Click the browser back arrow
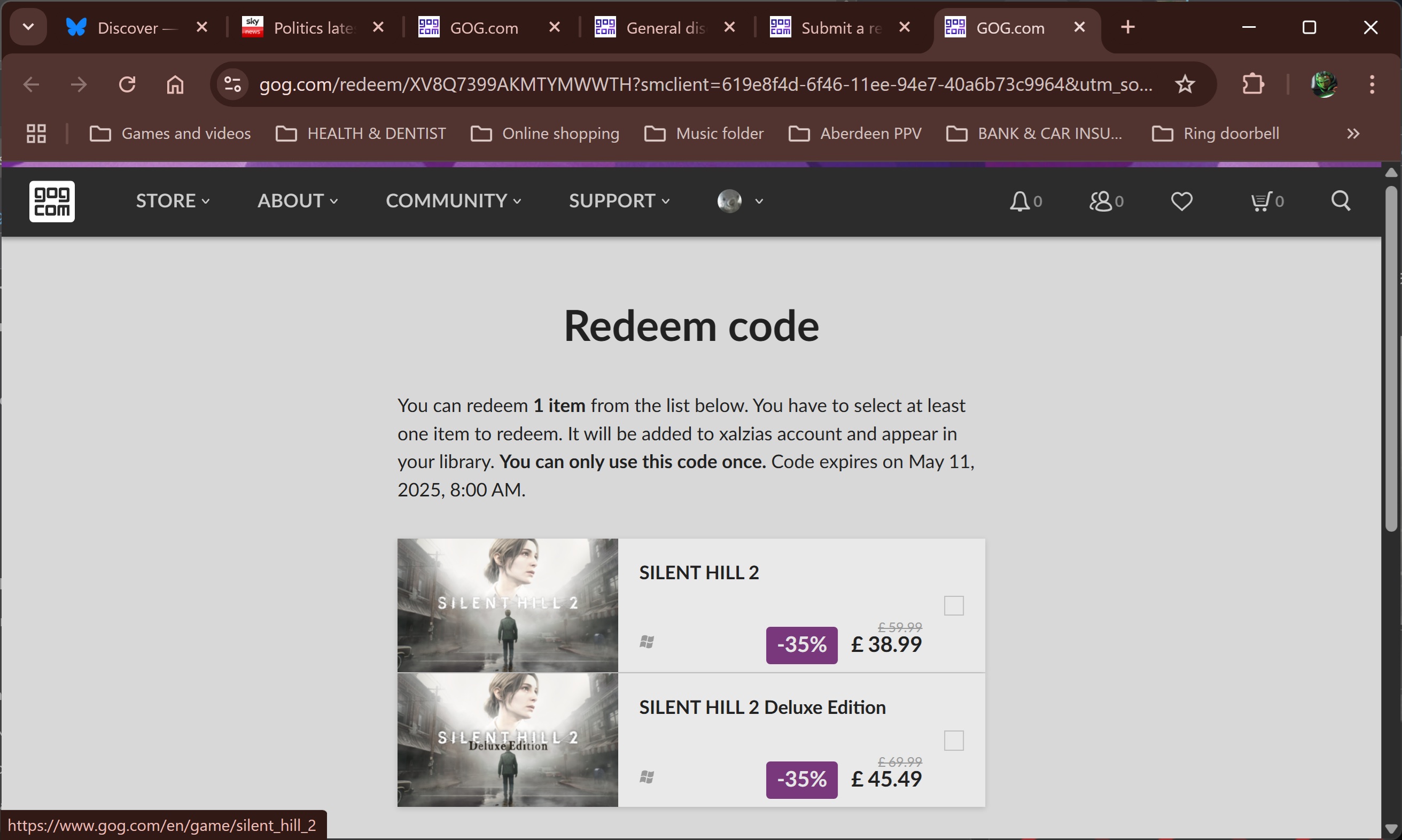The width and height of the screenshot is (1402, 840). 30,84
